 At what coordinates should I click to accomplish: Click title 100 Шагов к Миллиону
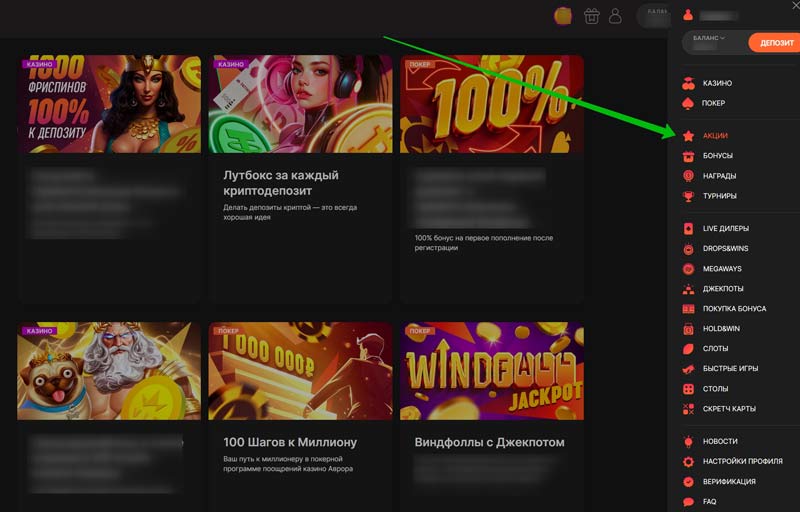[290, 442]
